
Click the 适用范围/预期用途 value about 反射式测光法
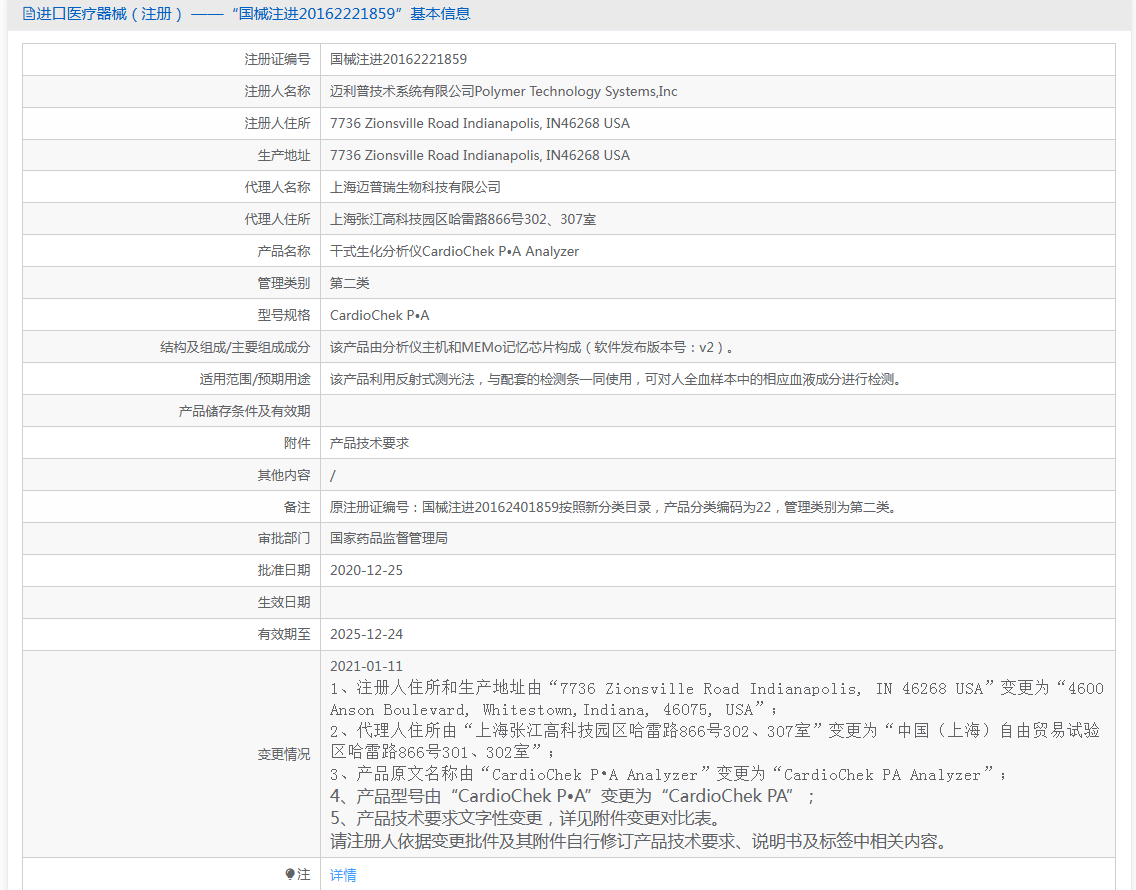tap(617, 379)
